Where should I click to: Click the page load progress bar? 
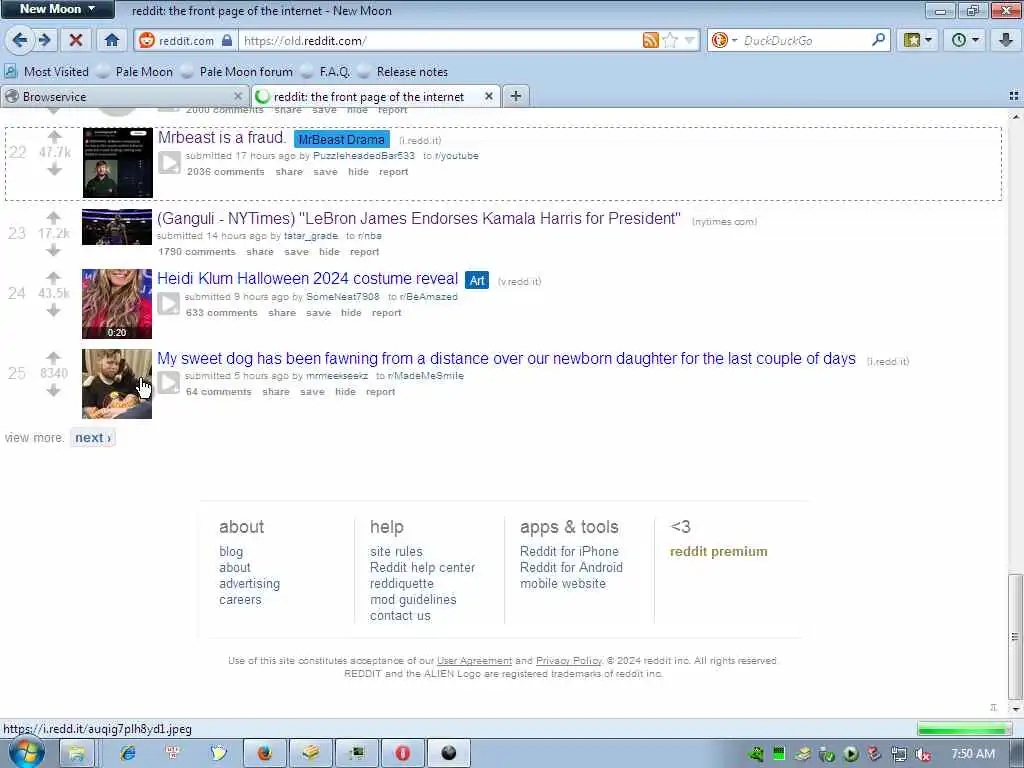pyautogui.click(x=964, y=729)
